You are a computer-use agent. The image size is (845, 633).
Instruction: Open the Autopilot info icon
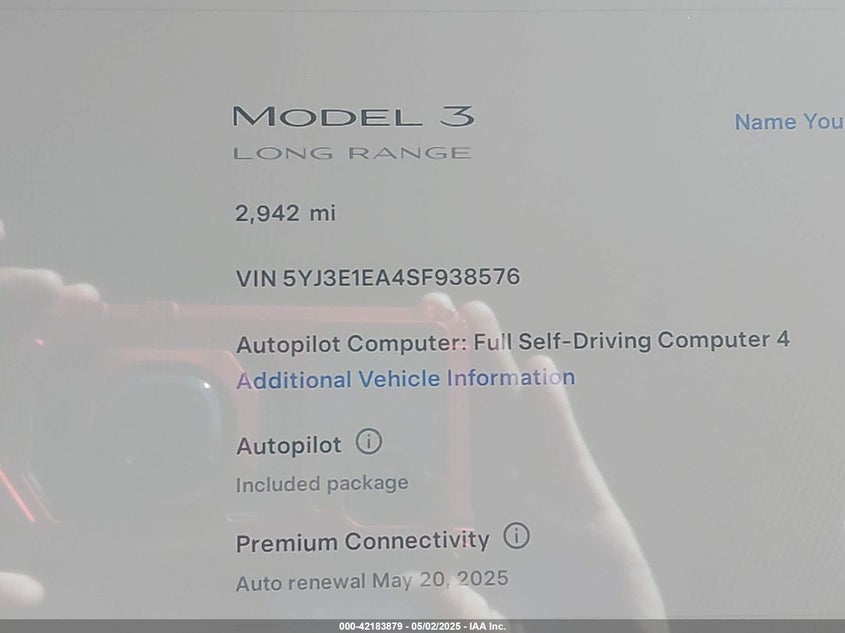coord(369,442)
